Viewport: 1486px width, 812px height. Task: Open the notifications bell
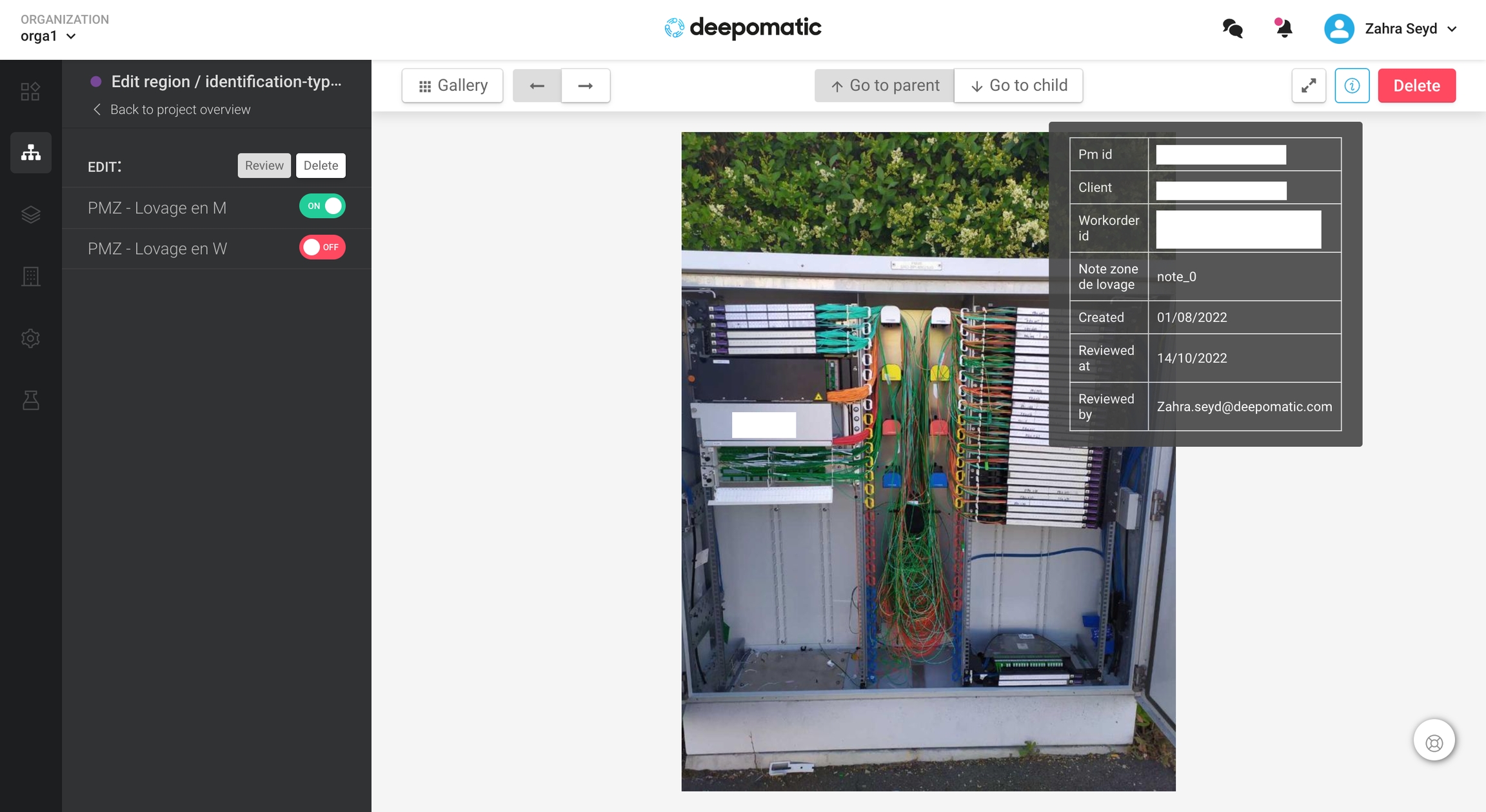tap(1283, 28)
